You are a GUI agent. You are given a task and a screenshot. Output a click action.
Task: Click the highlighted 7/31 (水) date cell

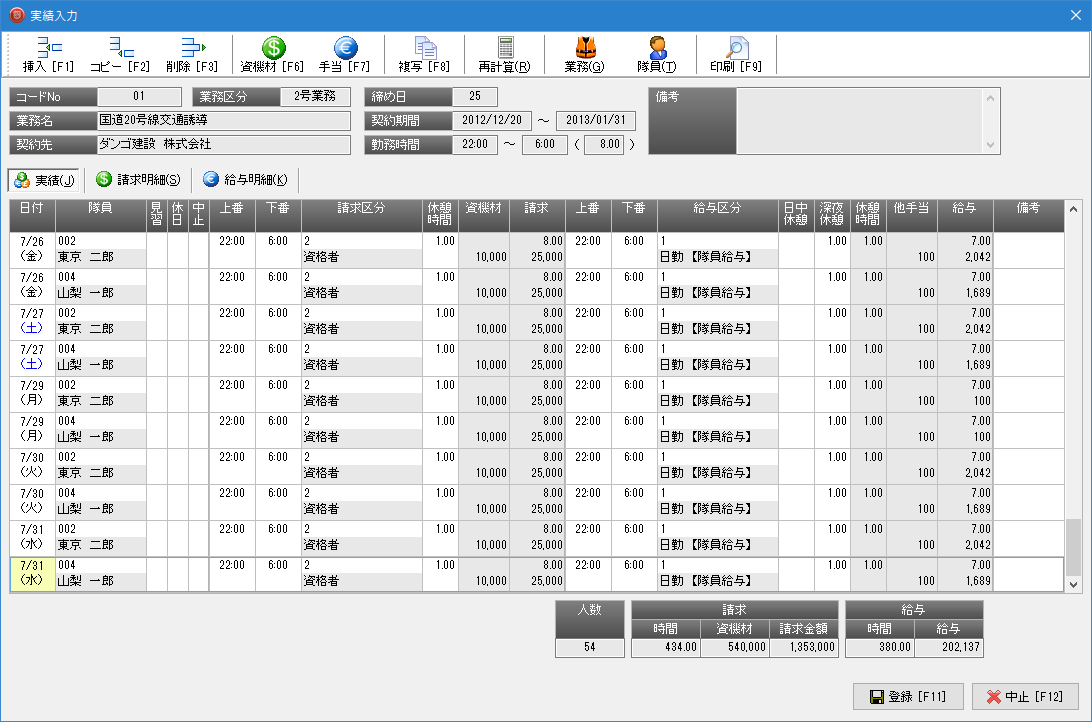tap(32, 574)
